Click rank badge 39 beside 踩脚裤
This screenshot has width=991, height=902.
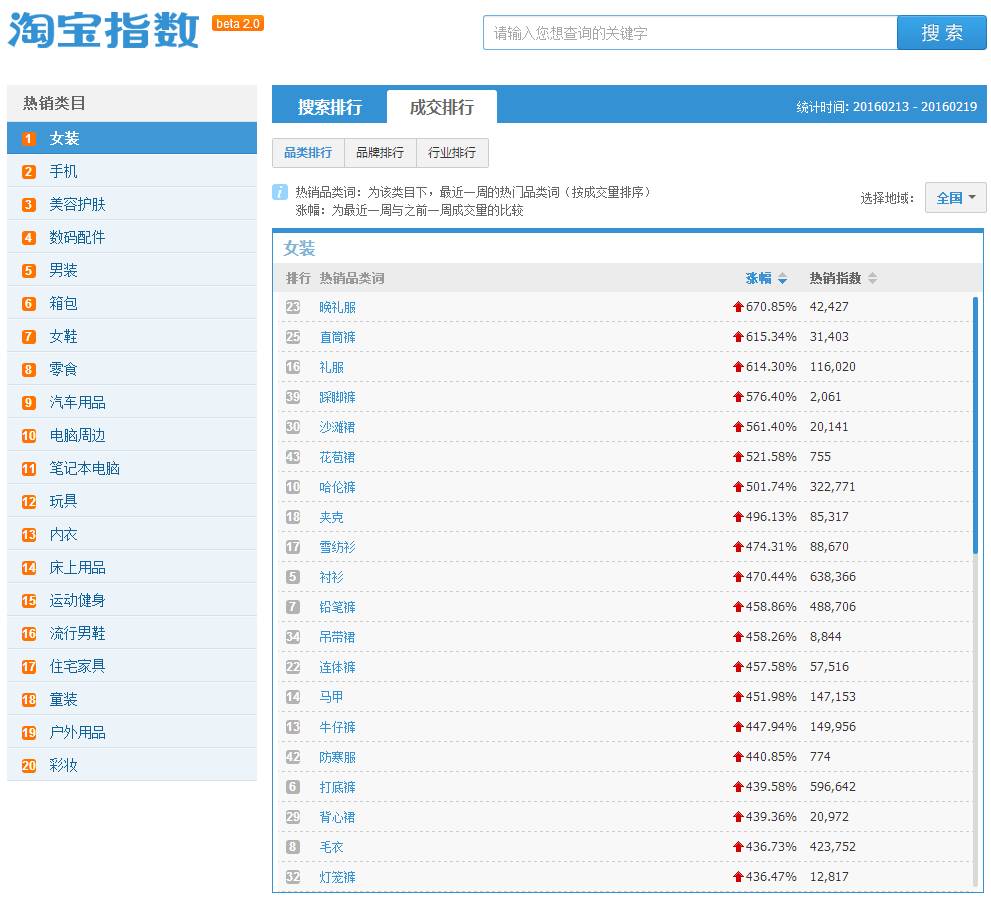(293, 397)
